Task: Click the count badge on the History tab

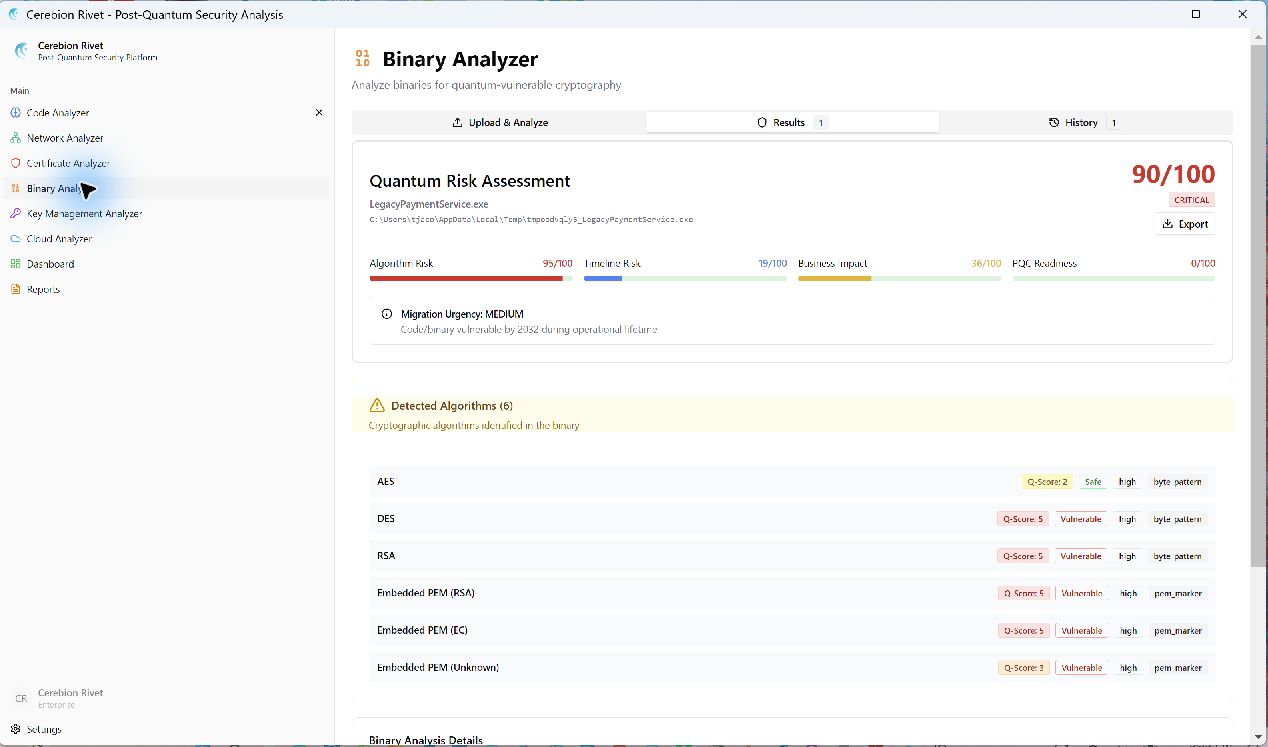Action: pyautogui.click(x=1113, y=122)
